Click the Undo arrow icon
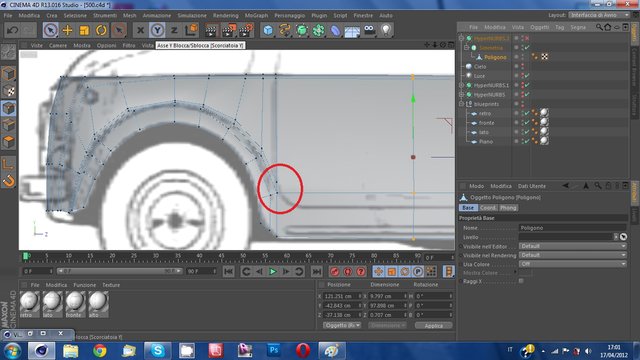 pyautogui.click(x=13, y=30)
